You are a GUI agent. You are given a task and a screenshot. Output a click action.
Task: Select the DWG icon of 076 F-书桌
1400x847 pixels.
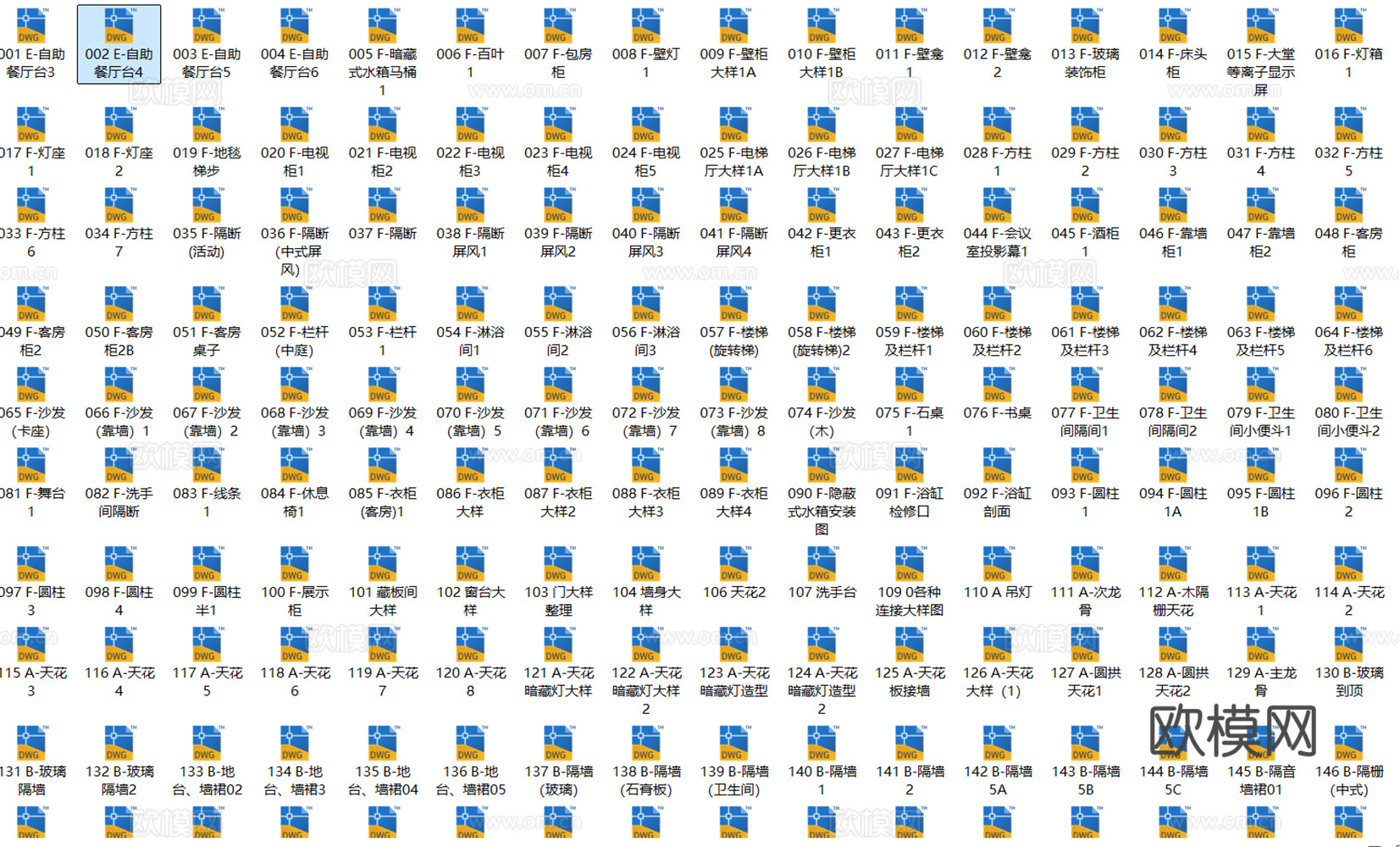[x=998, y=385]
